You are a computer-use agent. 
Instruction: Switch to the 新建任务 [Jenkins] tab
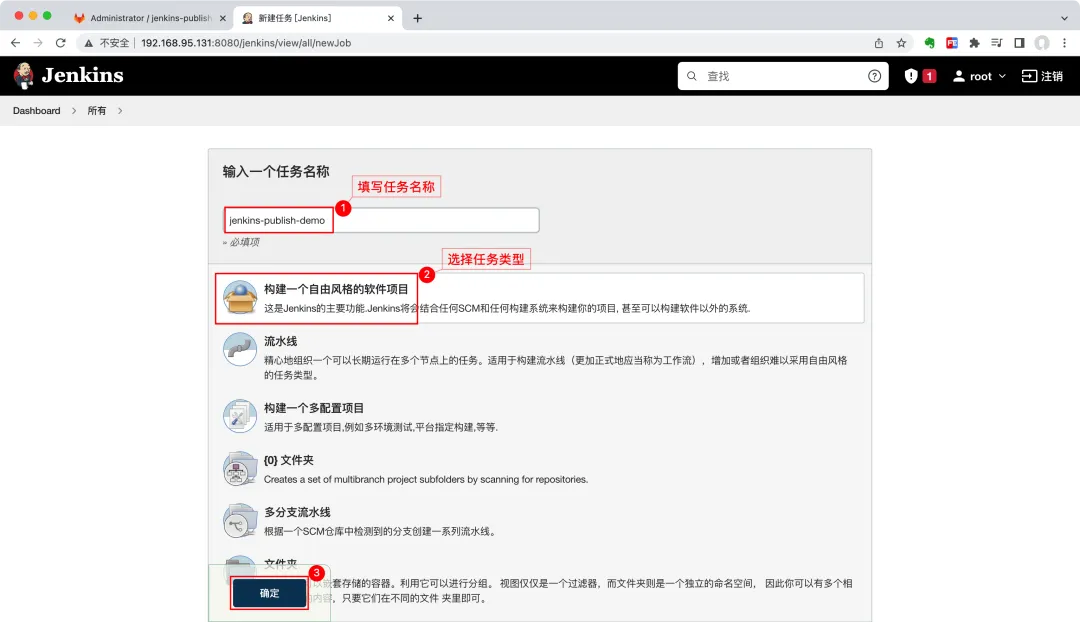[x=317, y=18]
